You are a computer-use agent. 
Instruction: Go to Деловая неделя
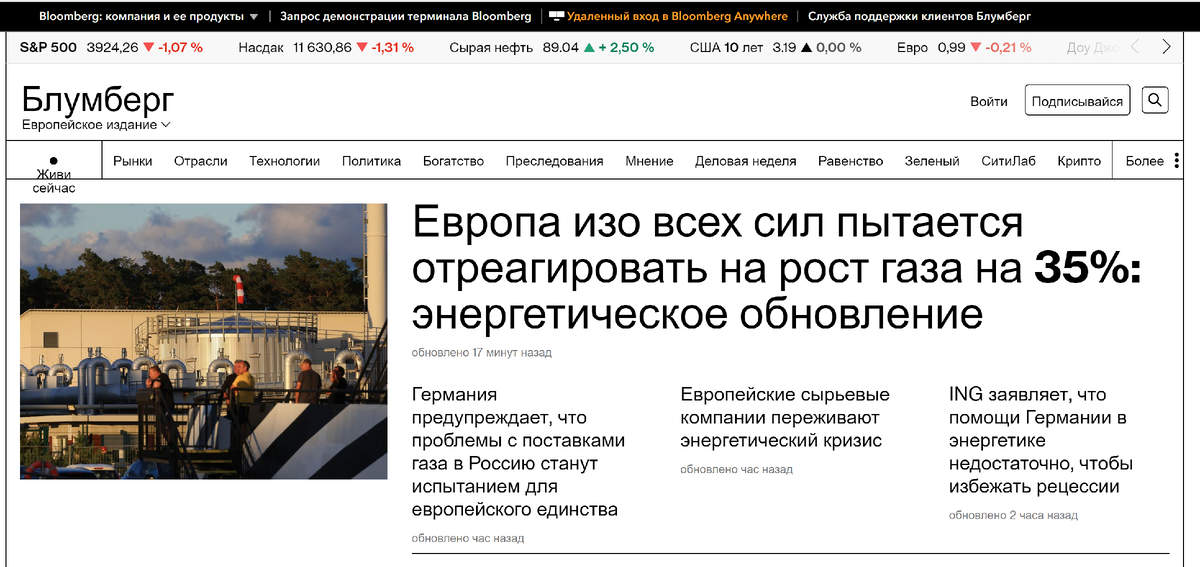pos(746,161)
